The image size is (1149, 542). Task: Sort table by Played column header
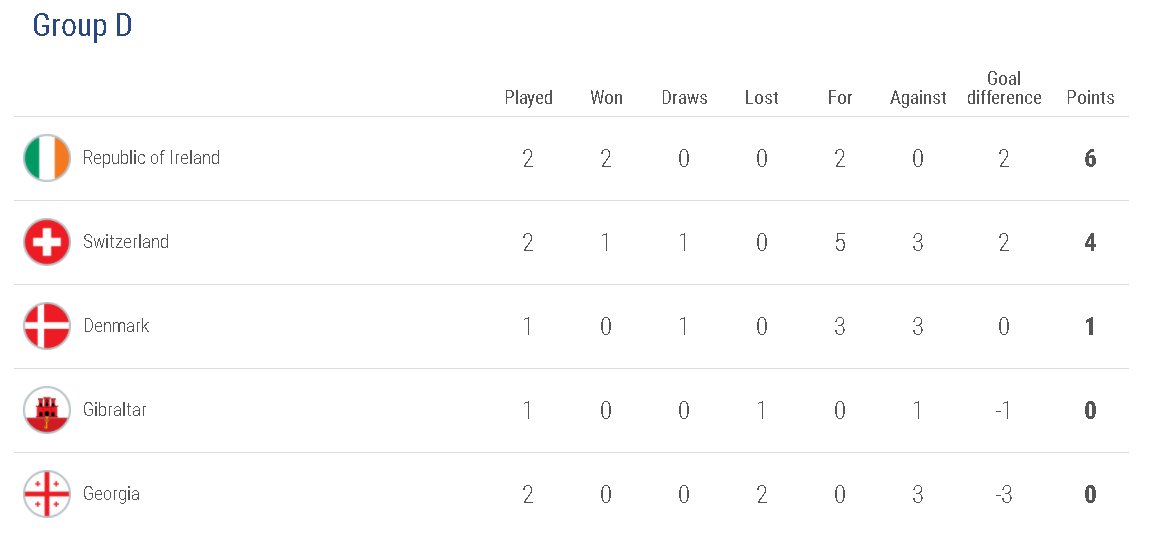(x=528, y=98)
